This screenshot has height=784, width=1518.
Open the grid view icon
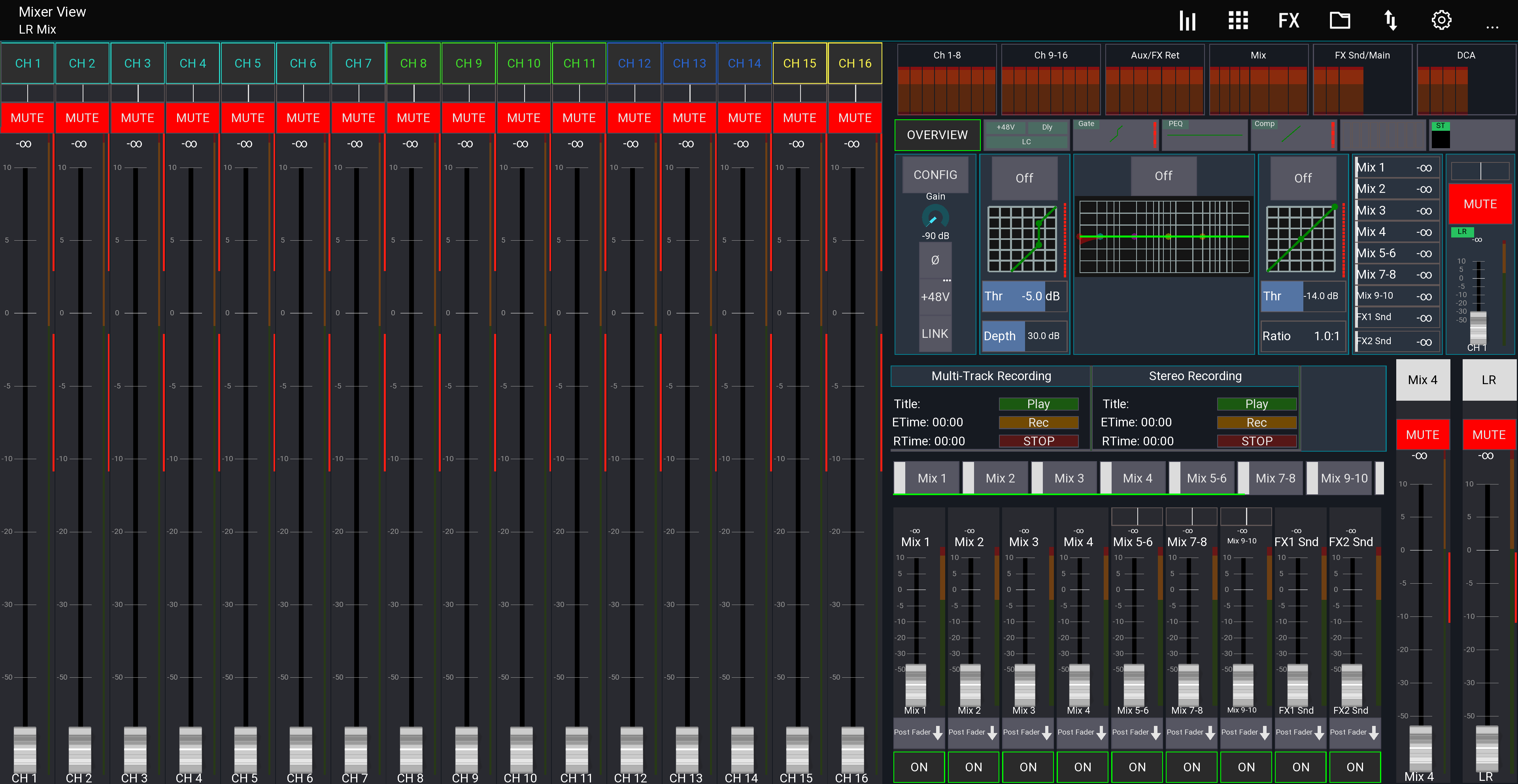click(x=1238, y=21)
